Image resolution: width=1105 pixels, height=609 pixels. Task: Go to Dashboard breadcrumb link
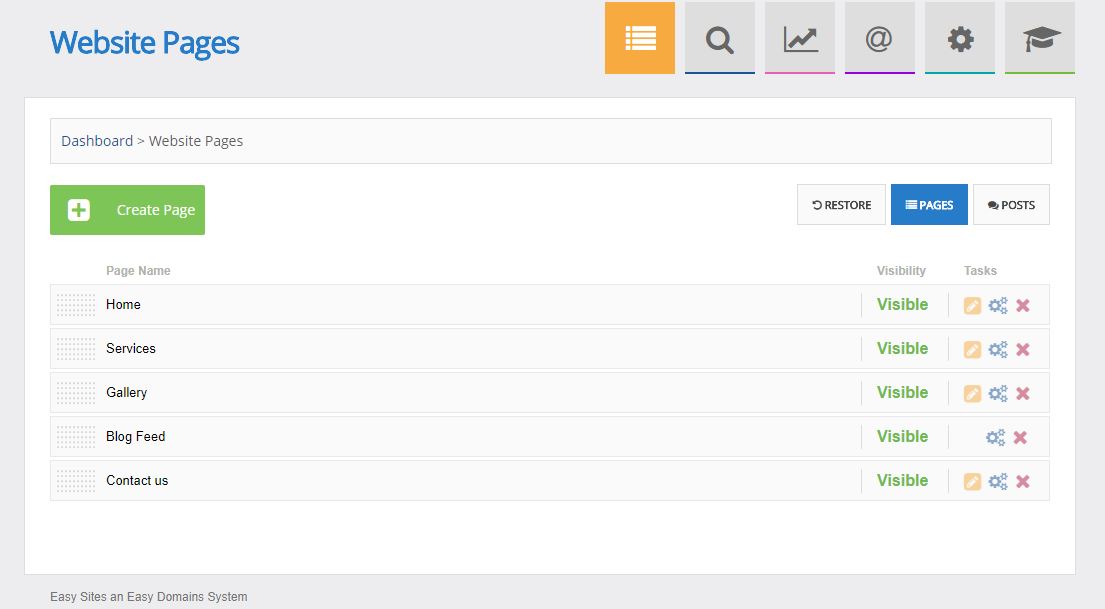coord(97,141)
